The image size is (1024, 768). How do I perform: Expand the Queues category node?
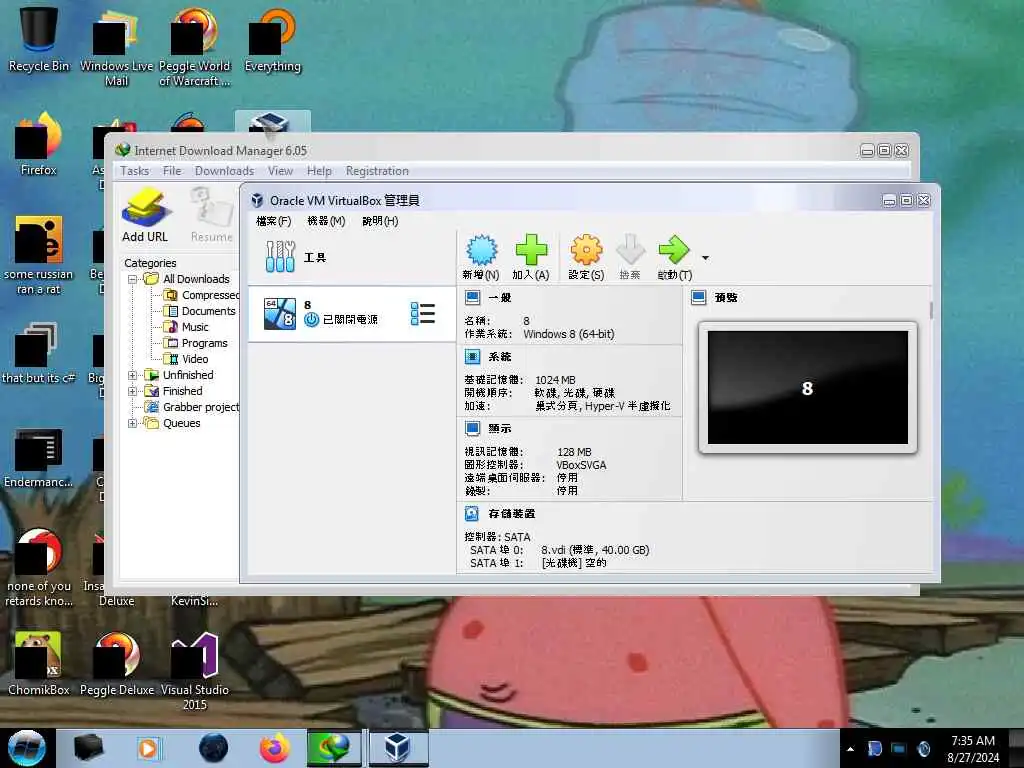(133, 423)
